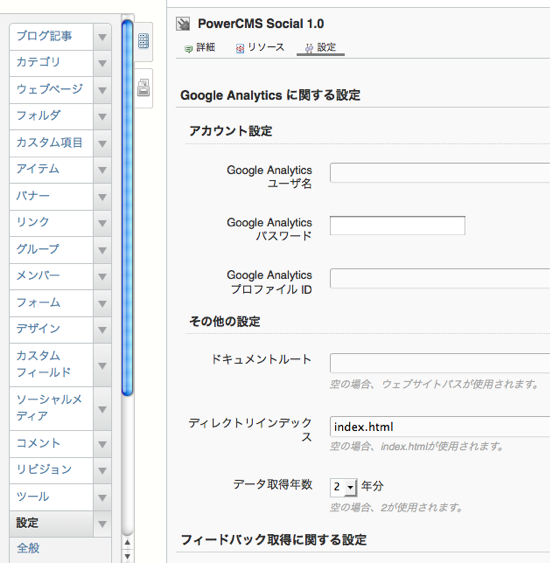Image resolution: width=550 pixels, height=563 pixels.
Task: Click the リソース tab's resource icon
Action: (240, 48)
